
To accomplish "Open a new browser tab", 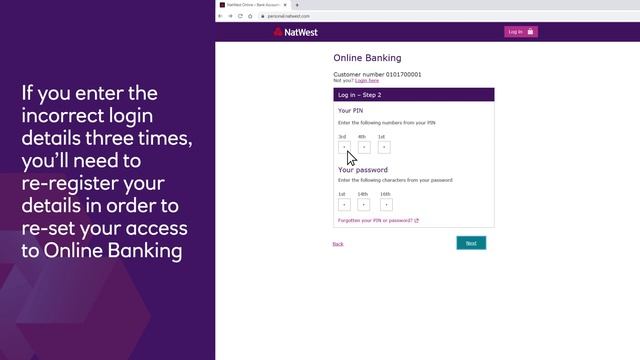I will 297,5.
